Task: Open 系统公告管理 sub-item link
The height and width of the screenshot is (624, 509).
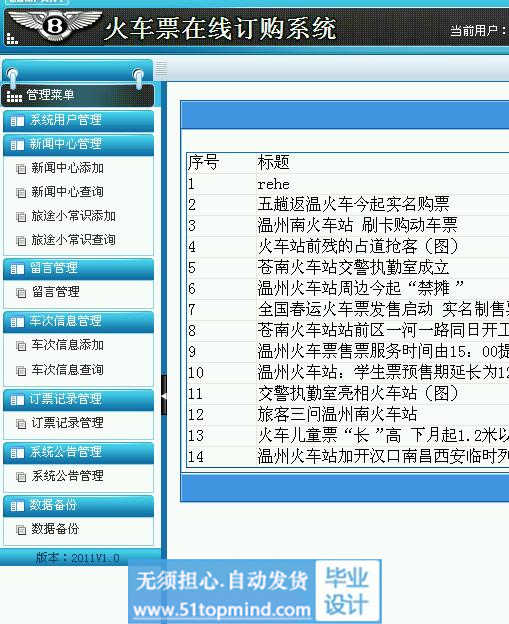Action: [x=68, y=476]
